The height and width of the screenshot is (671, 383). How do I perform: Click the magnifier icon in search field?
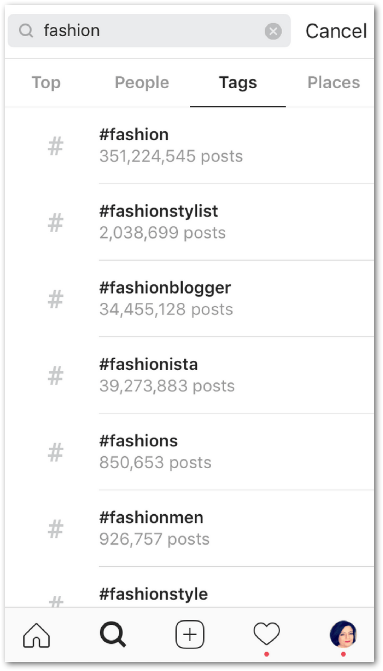tap(26, 31)
